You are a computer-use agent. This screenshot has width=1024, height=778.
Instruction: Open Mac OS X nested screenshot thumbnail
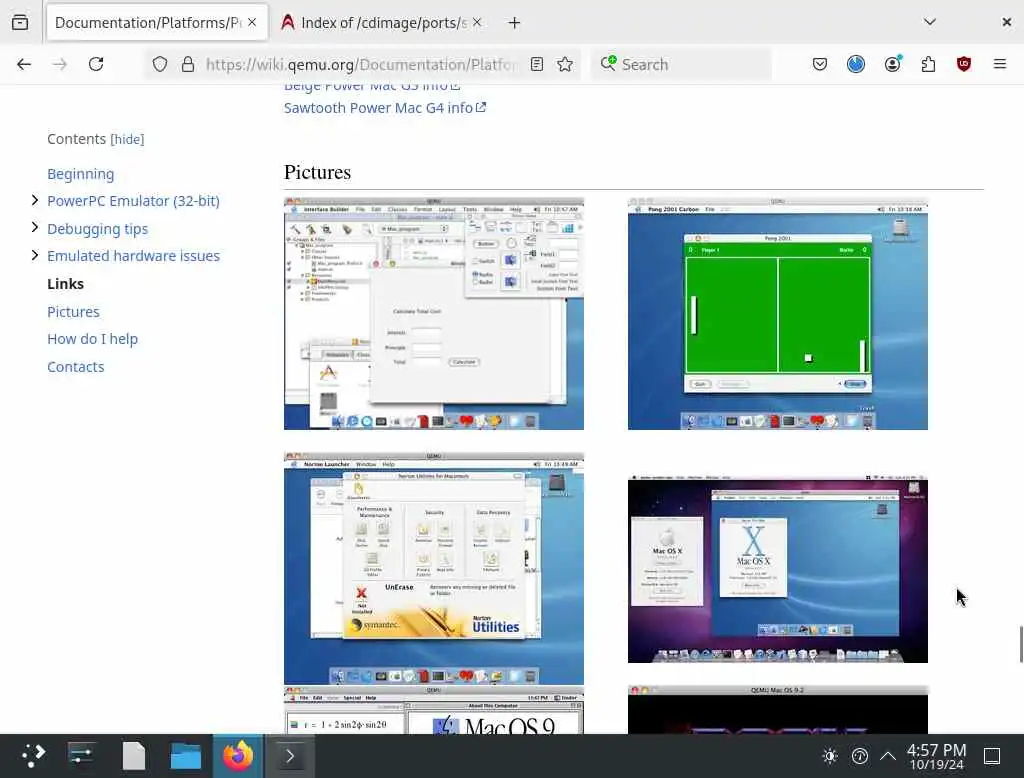[x=778, y=569]
